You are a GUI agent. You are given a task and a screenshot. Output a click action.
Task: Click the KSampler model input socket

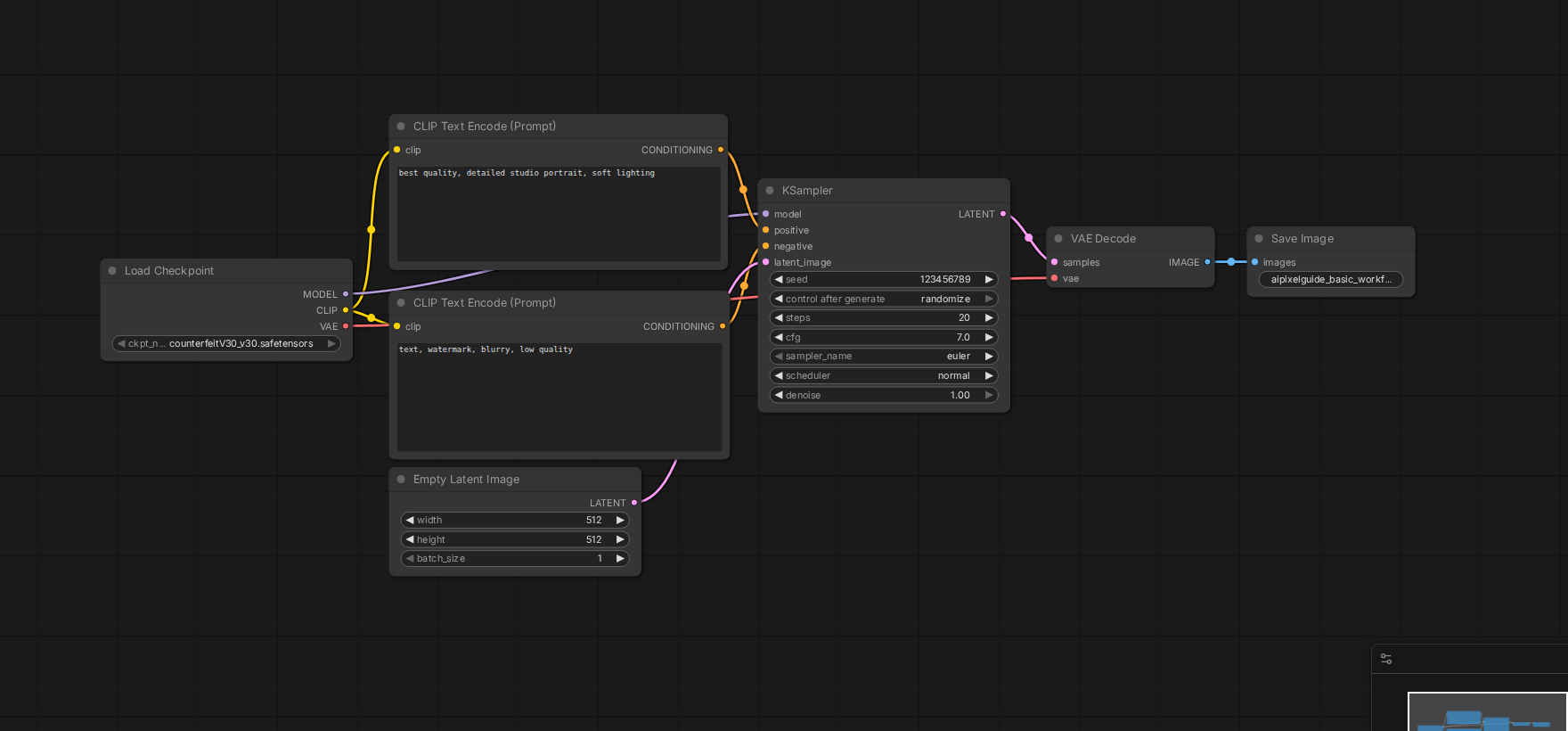(766, 214)
